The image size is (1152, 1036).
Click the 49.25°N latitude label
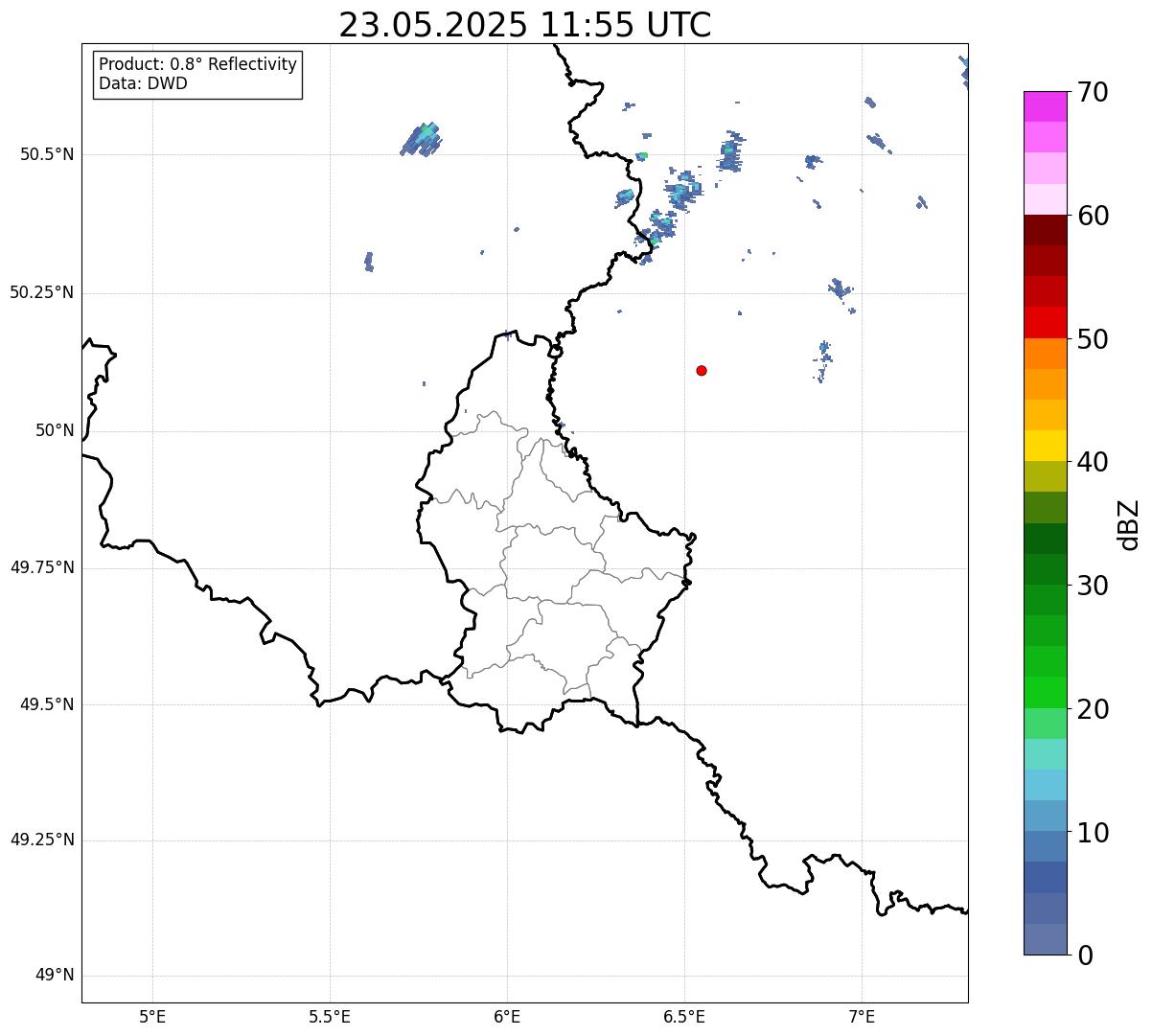[x=41, y=840]
